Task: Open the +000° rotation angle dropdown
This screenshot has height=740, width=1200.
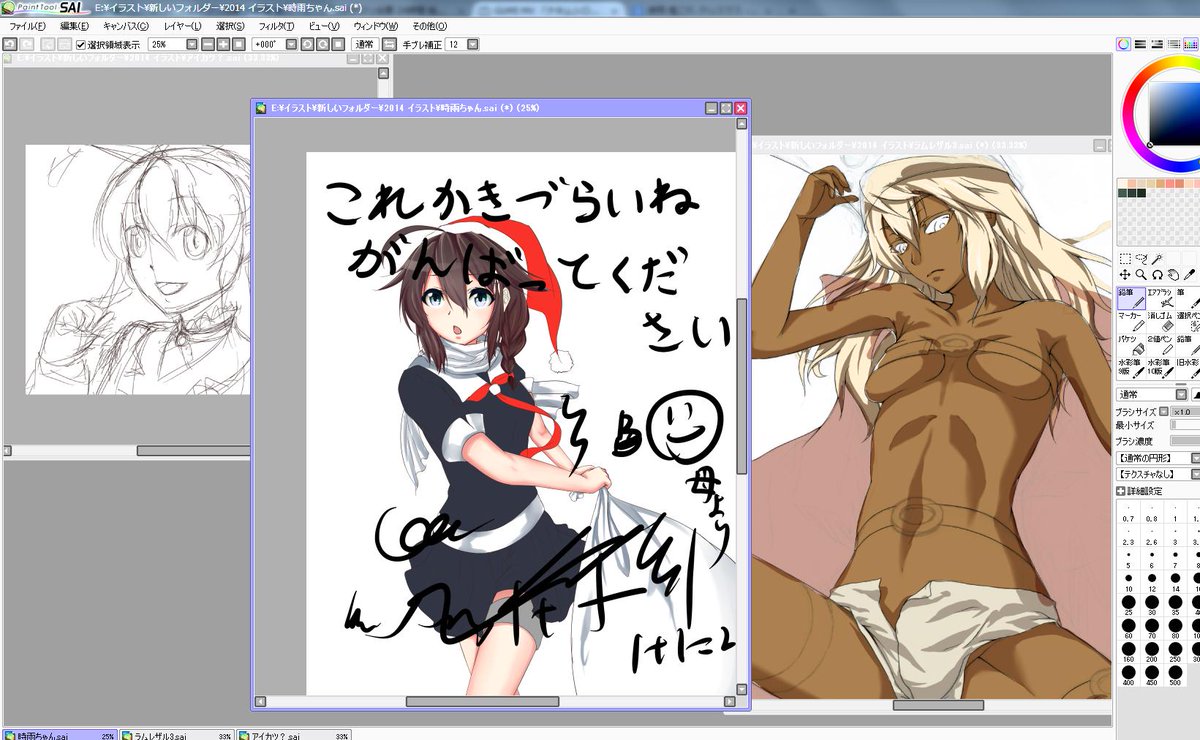Action: [292, 45]
